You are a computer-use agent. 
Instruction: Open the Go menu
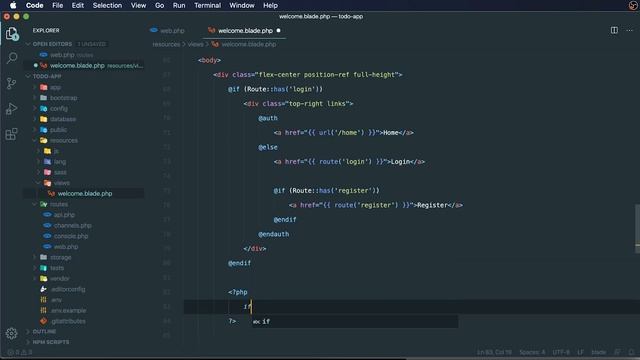pyautogui.click(x=160, y=5)
